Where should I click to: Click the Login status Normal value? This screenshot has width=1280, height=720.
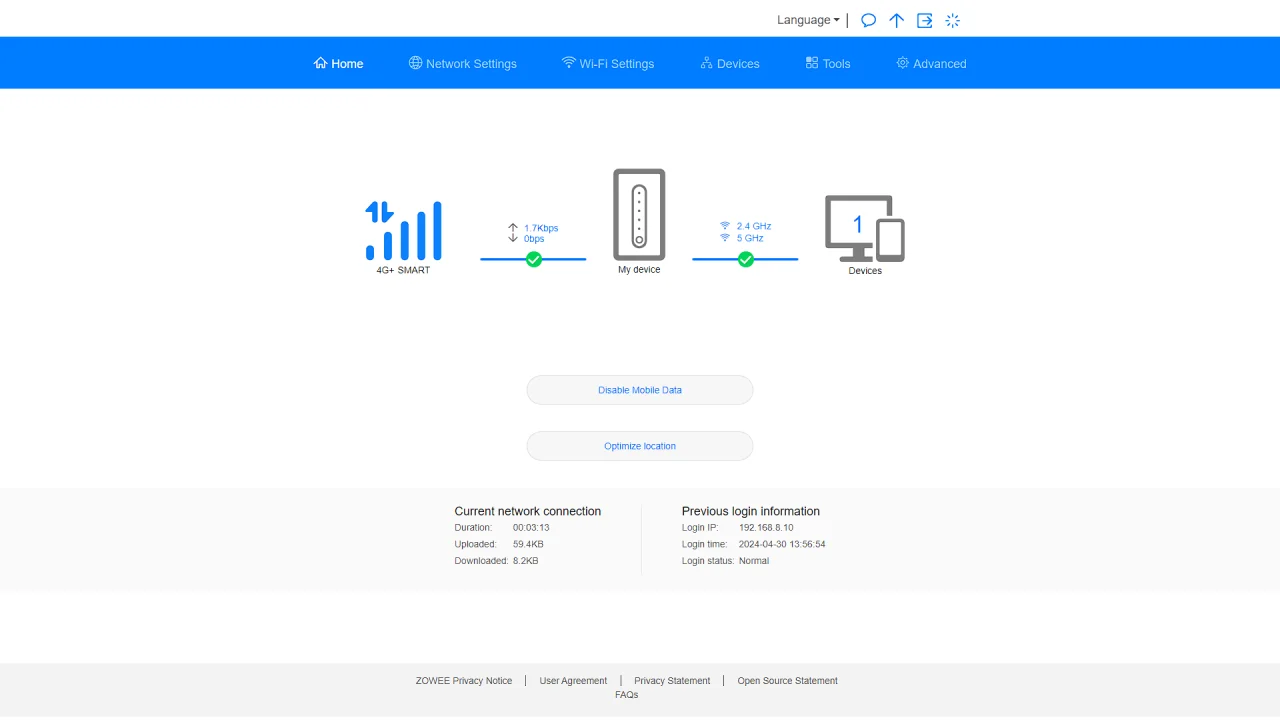click(754, 561)
